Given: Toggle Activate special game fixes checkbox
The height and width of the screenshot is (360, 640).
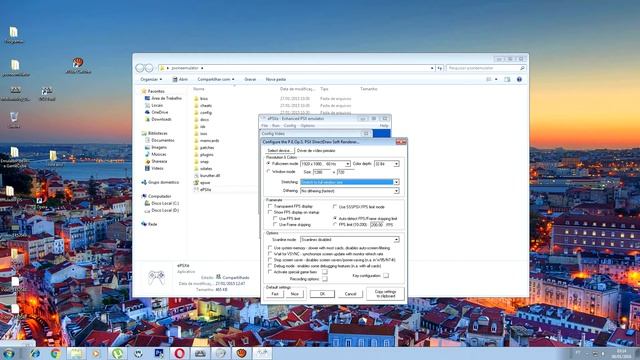Looking at the screenshot, I should point(270,272).
